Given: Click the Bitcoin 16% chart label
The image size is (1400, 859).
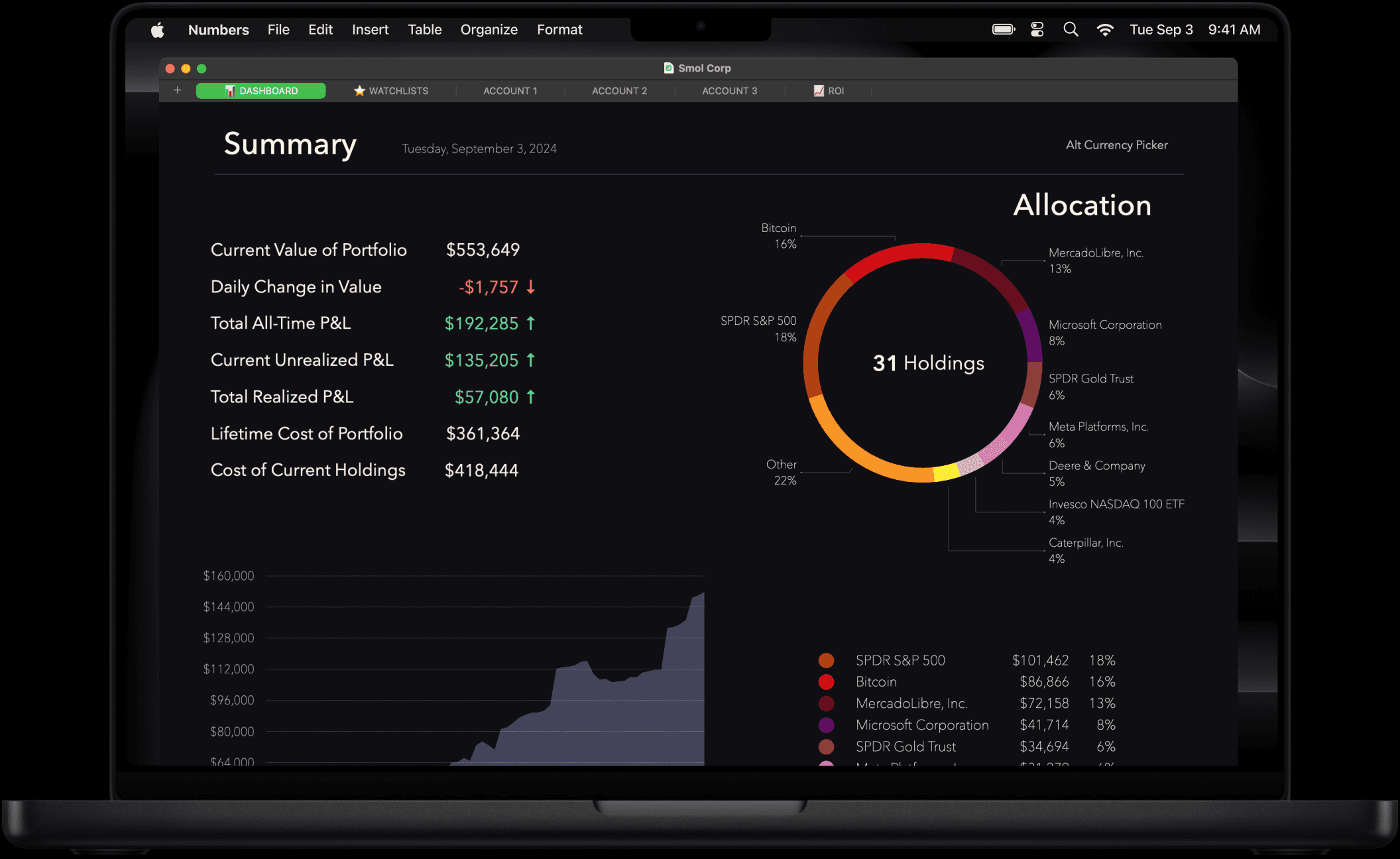Looking at the screenshot, I should point(778,236).
